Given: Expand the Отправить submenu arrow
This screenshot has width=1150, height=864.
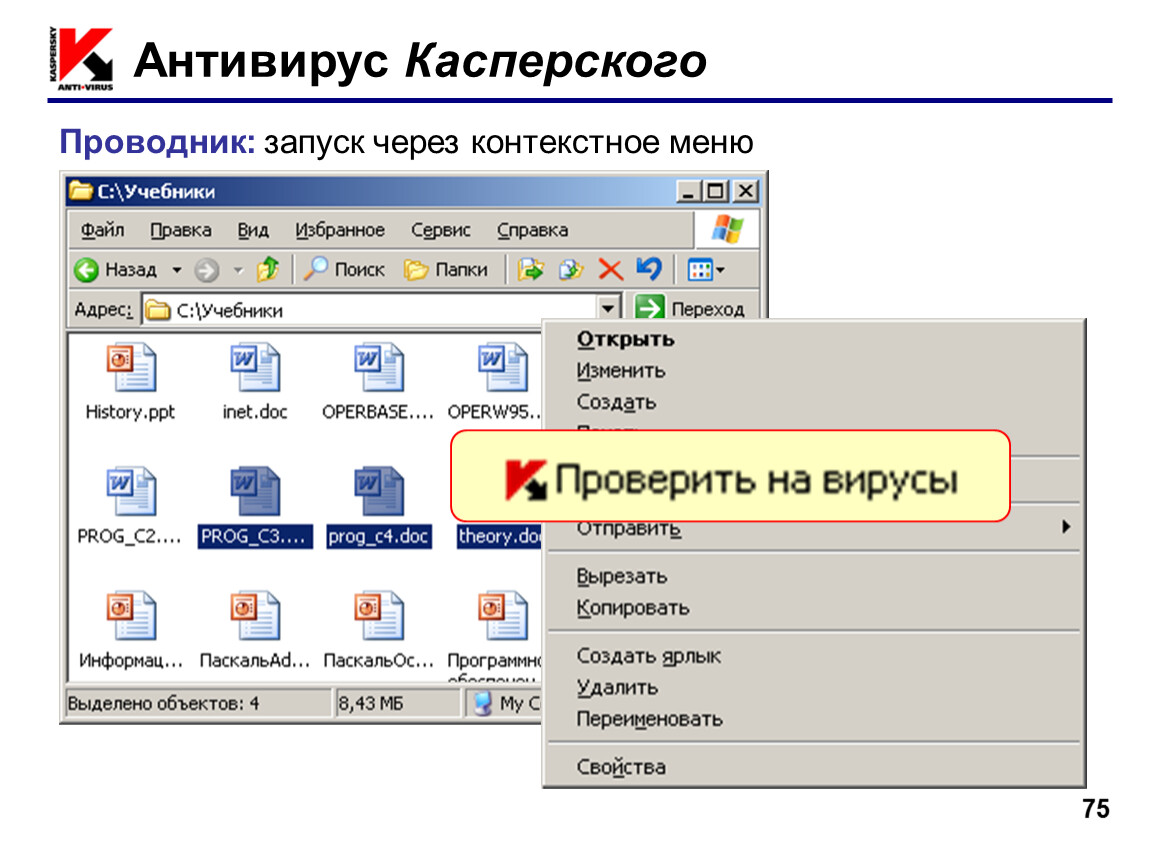Looking at the screenshot, I should (x=1066, y=527).
